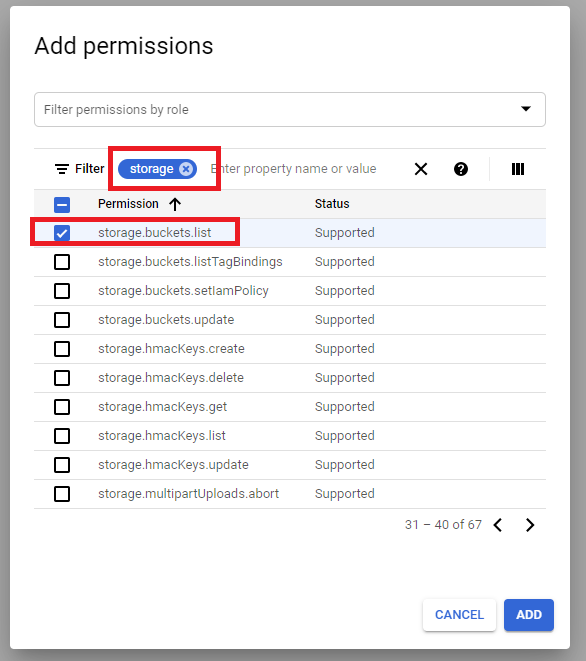
Task: Check storage.buckets.setIamPolicy permission
Action: (x=62, y=291)
